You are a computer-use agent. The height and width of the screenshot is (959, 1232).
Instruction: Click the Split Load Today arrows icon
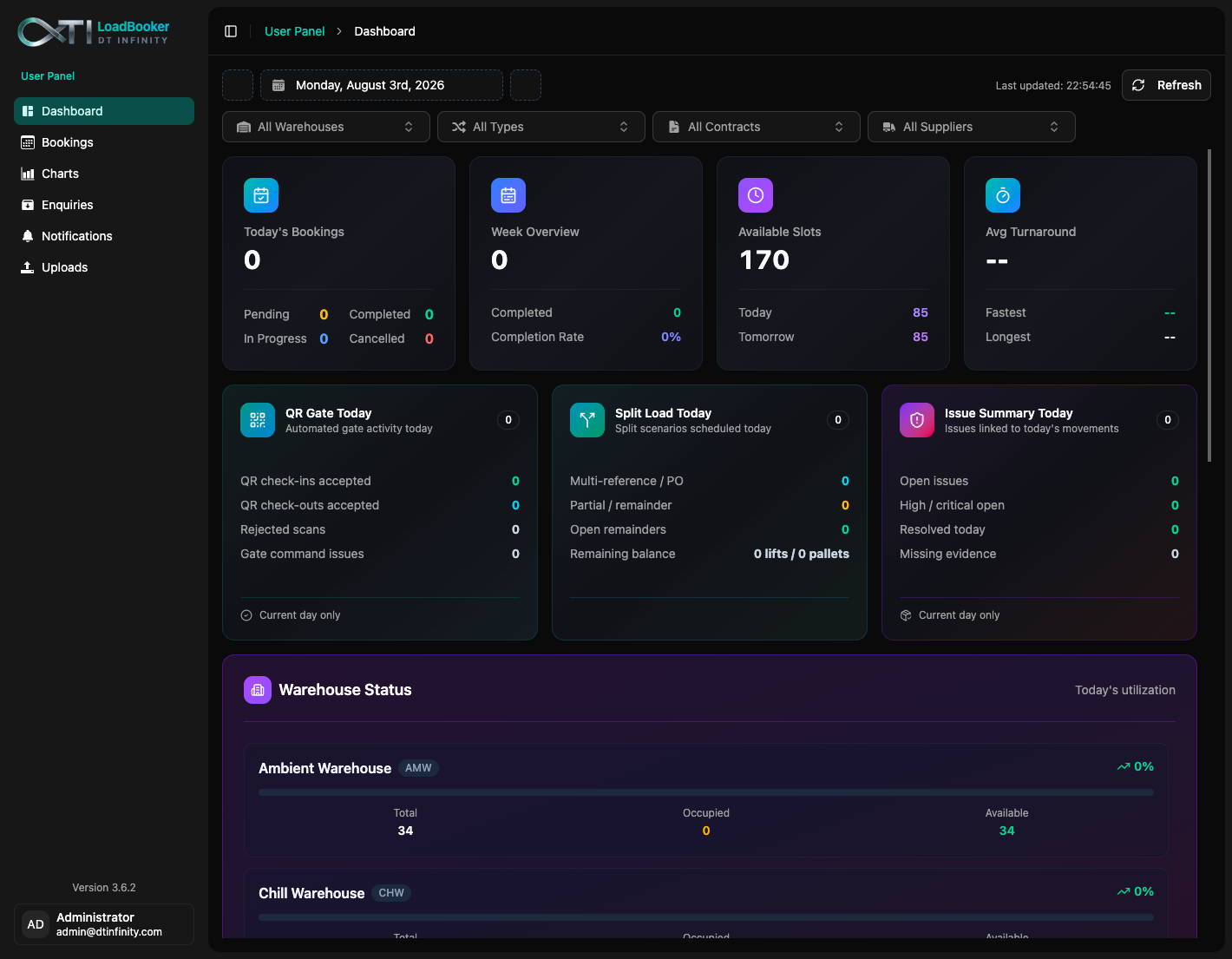click(x=587, y=420)
